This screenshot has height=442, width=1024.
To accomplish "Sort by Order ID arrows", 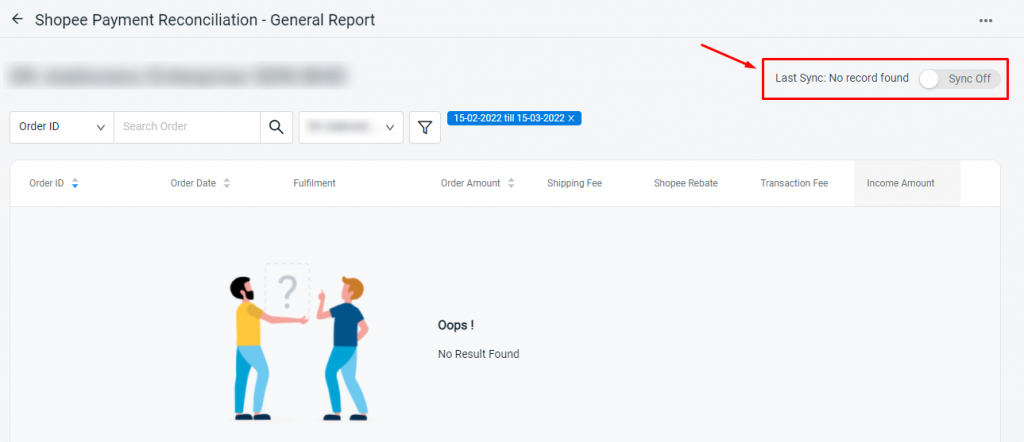I will (75, 183).
